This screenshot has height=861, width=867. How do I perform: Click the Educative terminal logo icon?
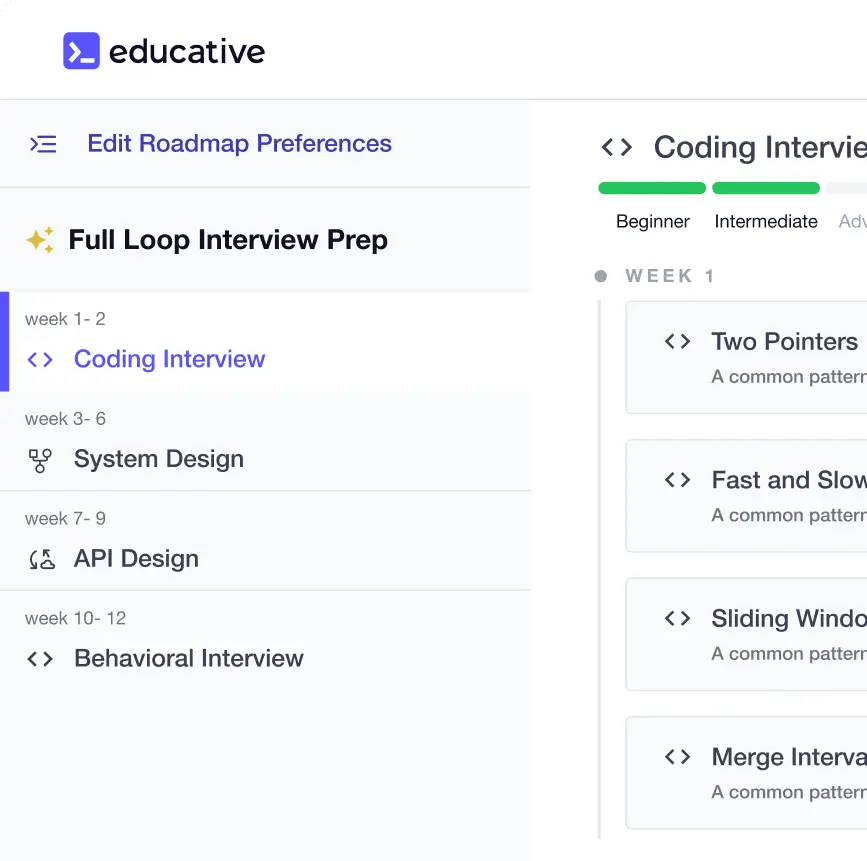pyautogui.click(x=81, y=51)
